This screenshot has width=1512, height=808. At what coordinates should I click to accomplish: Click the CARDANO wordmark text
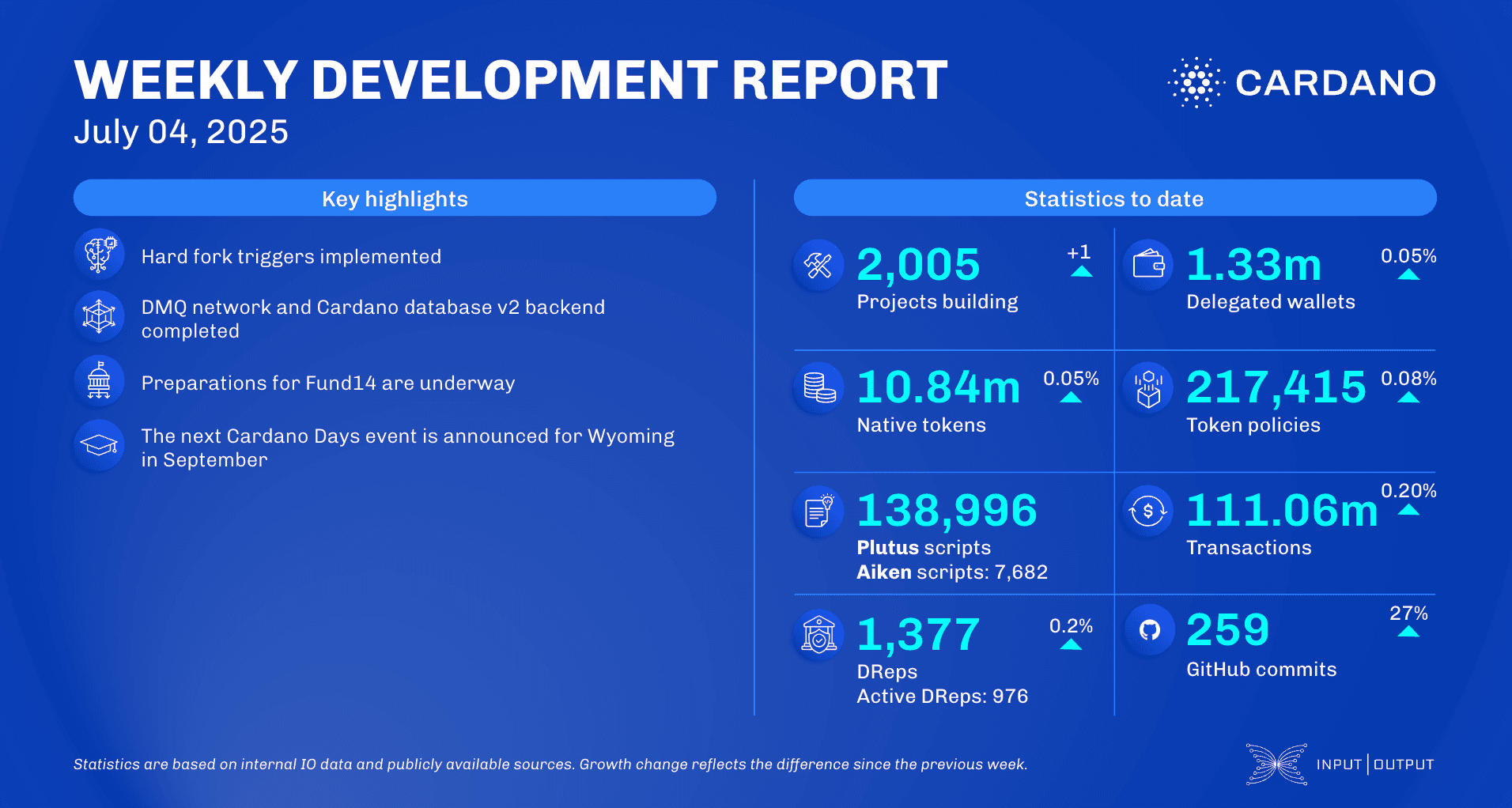point(1336,83)
